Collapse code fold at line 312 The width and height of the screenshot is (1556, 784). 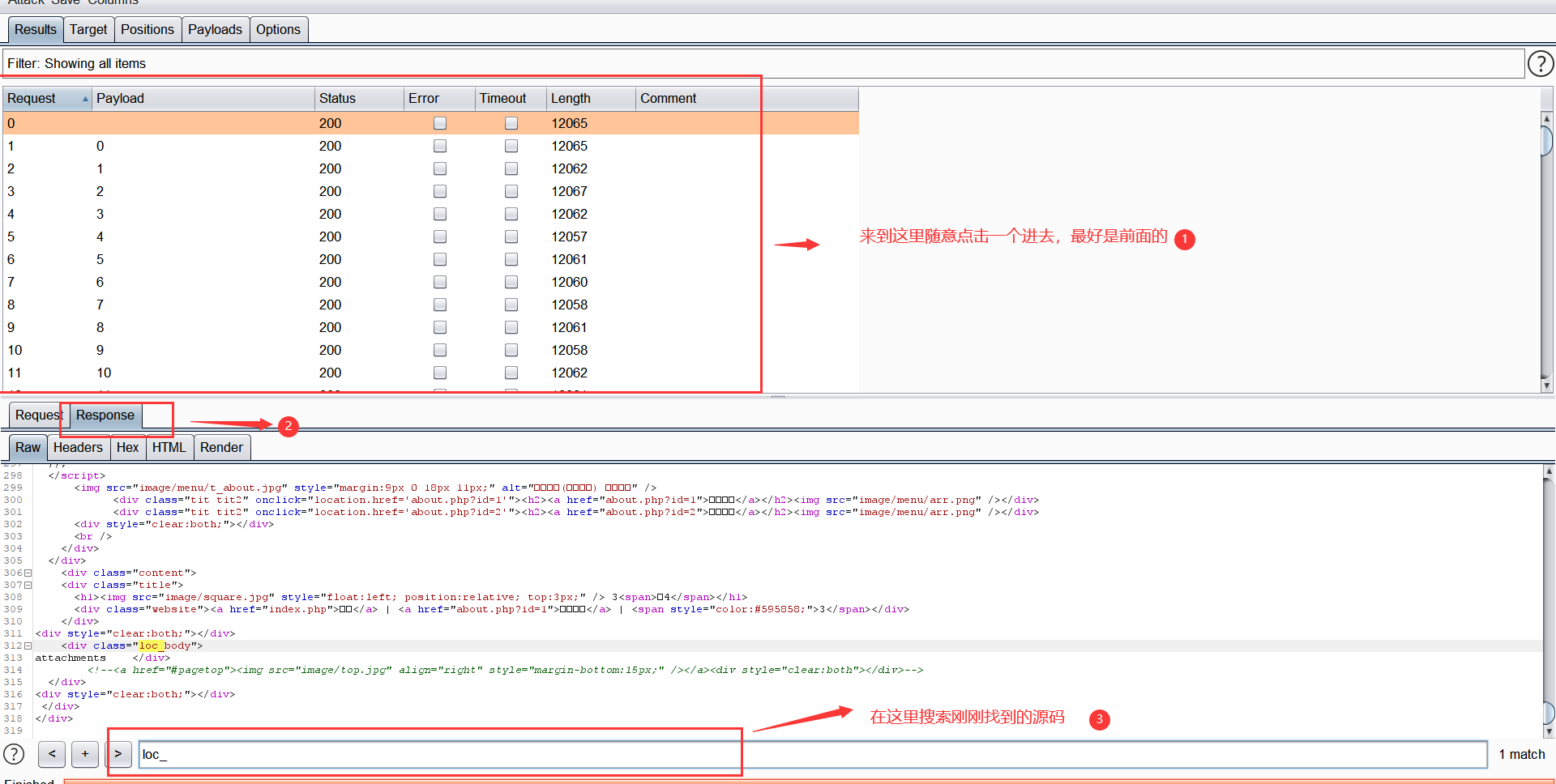pyautogui.click(x=28, y=646)
